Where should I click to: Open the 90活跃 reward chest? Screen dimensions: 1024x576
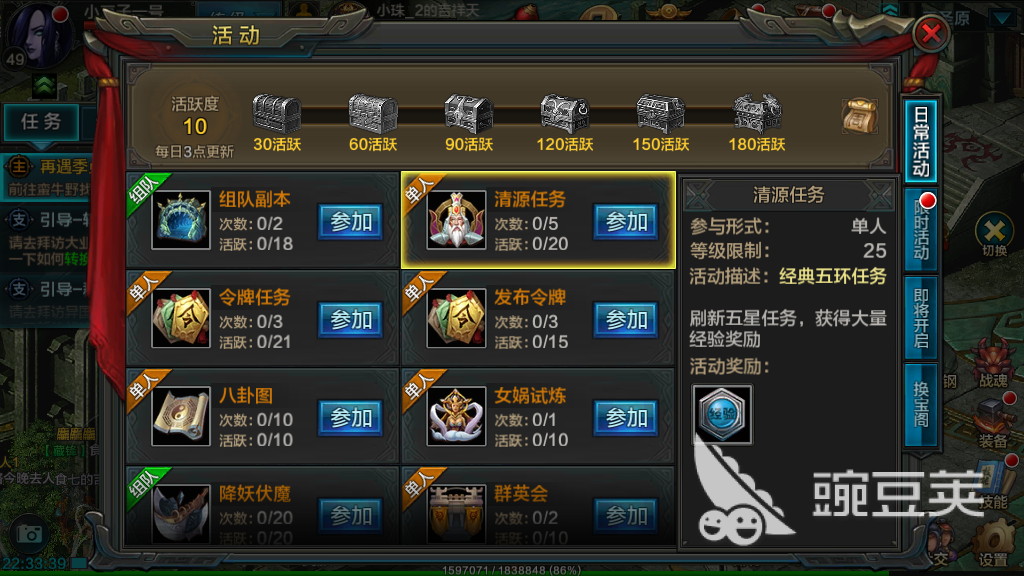pos(468,114)
